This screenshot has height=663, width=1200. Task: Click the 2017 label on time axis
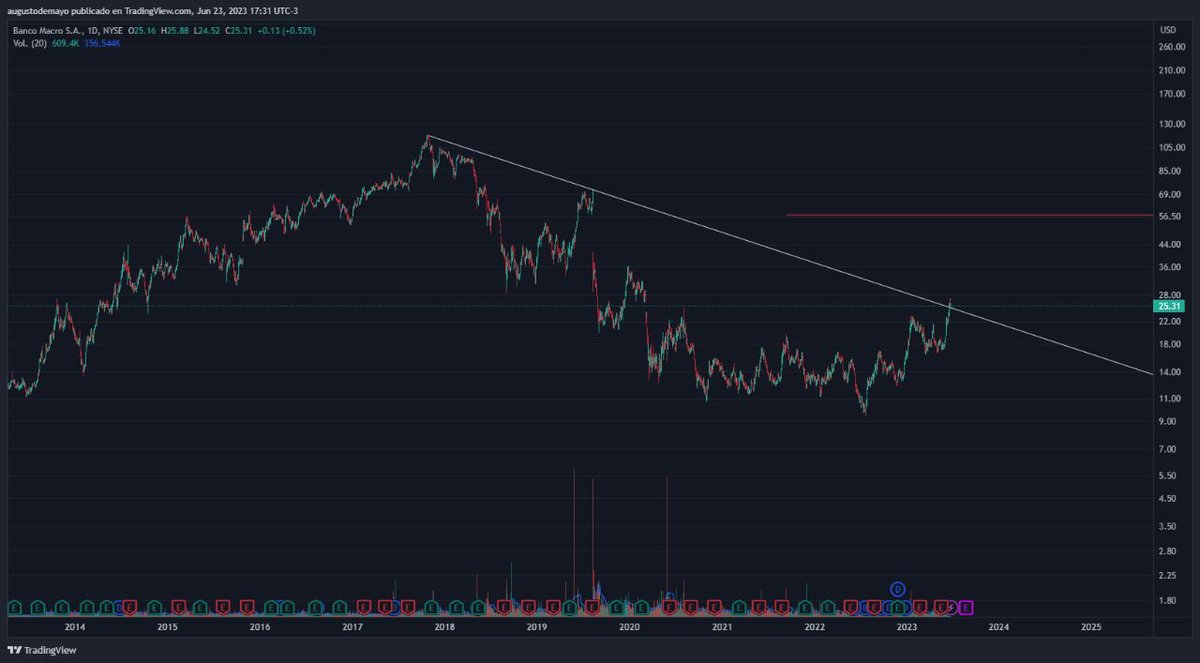pyautogui.click(x=352, y=626)
